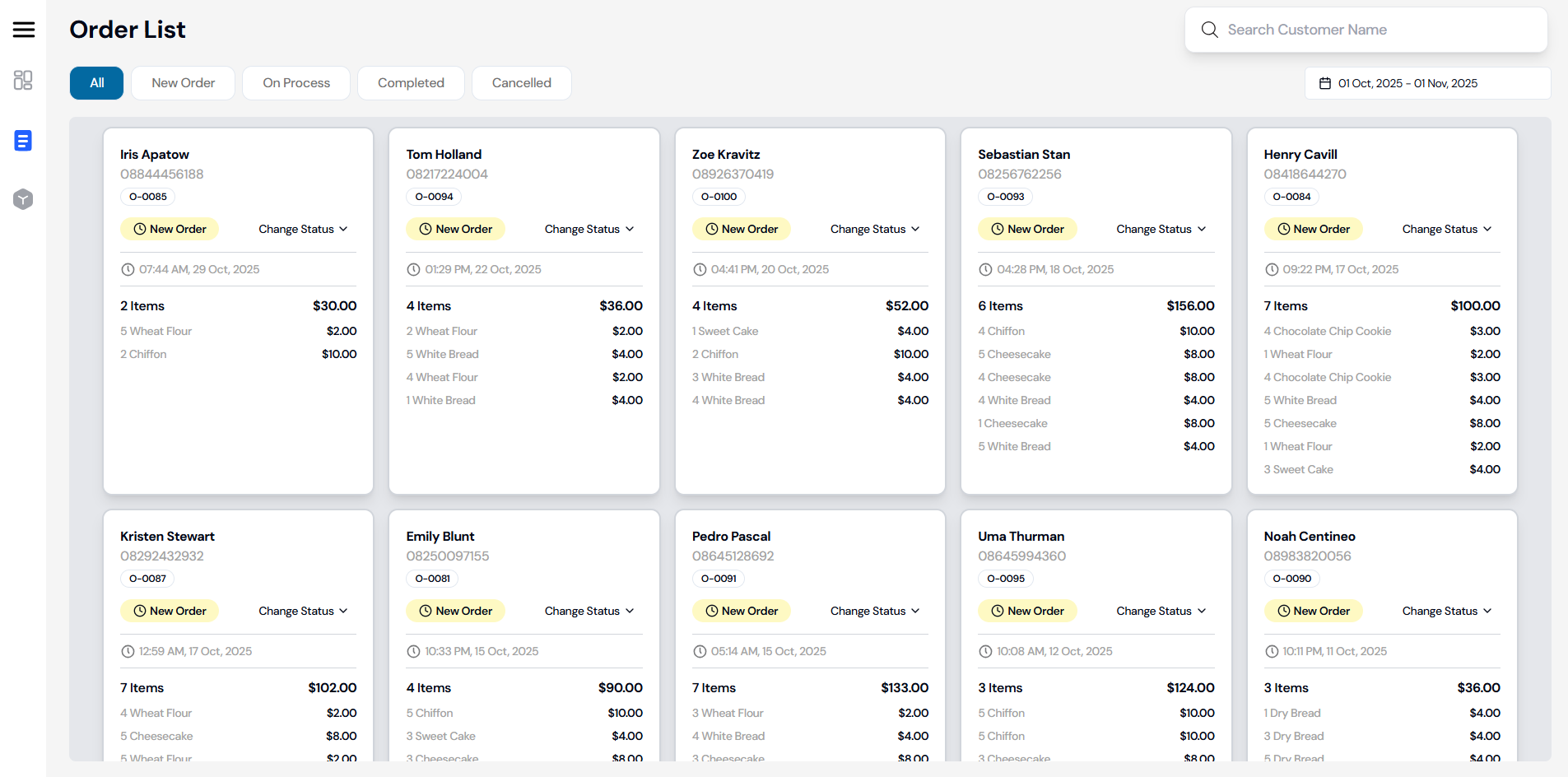
Task: Click the clock icon on Iris Apatow's timestamp
Action: (128, 269)
